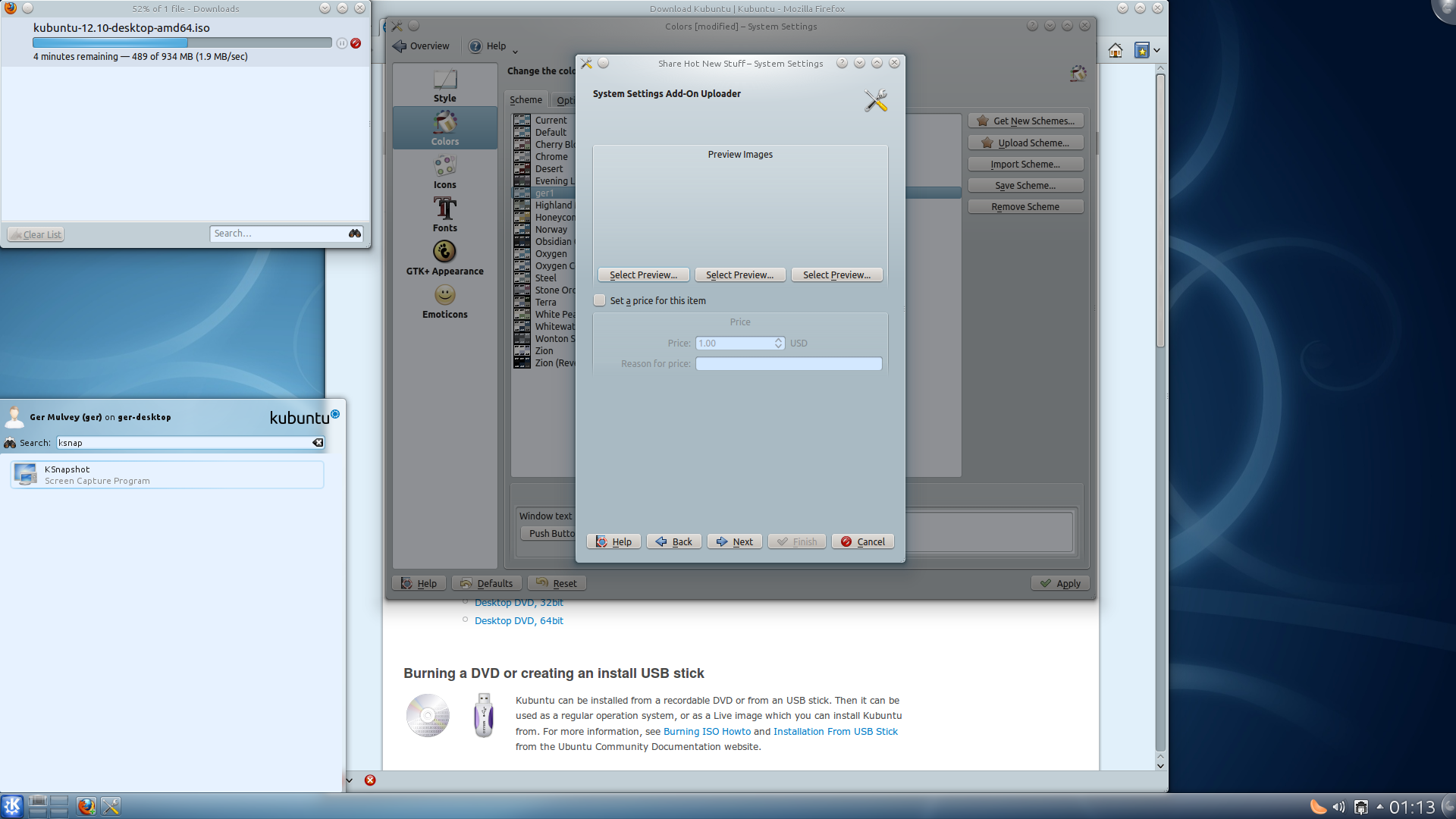Open the Fonts settings category
Image resolution: width=1456 pixels, height=819 pixels.
point(445,215)
